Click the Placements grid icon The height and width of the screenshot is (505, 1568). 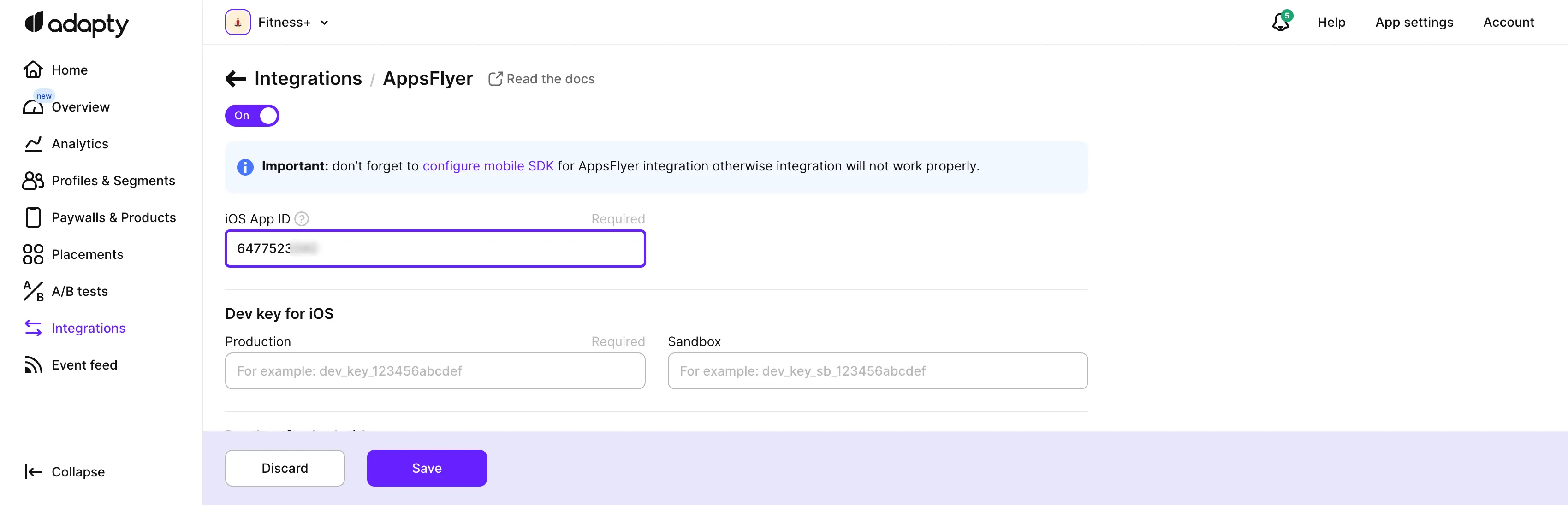(33, 254)
